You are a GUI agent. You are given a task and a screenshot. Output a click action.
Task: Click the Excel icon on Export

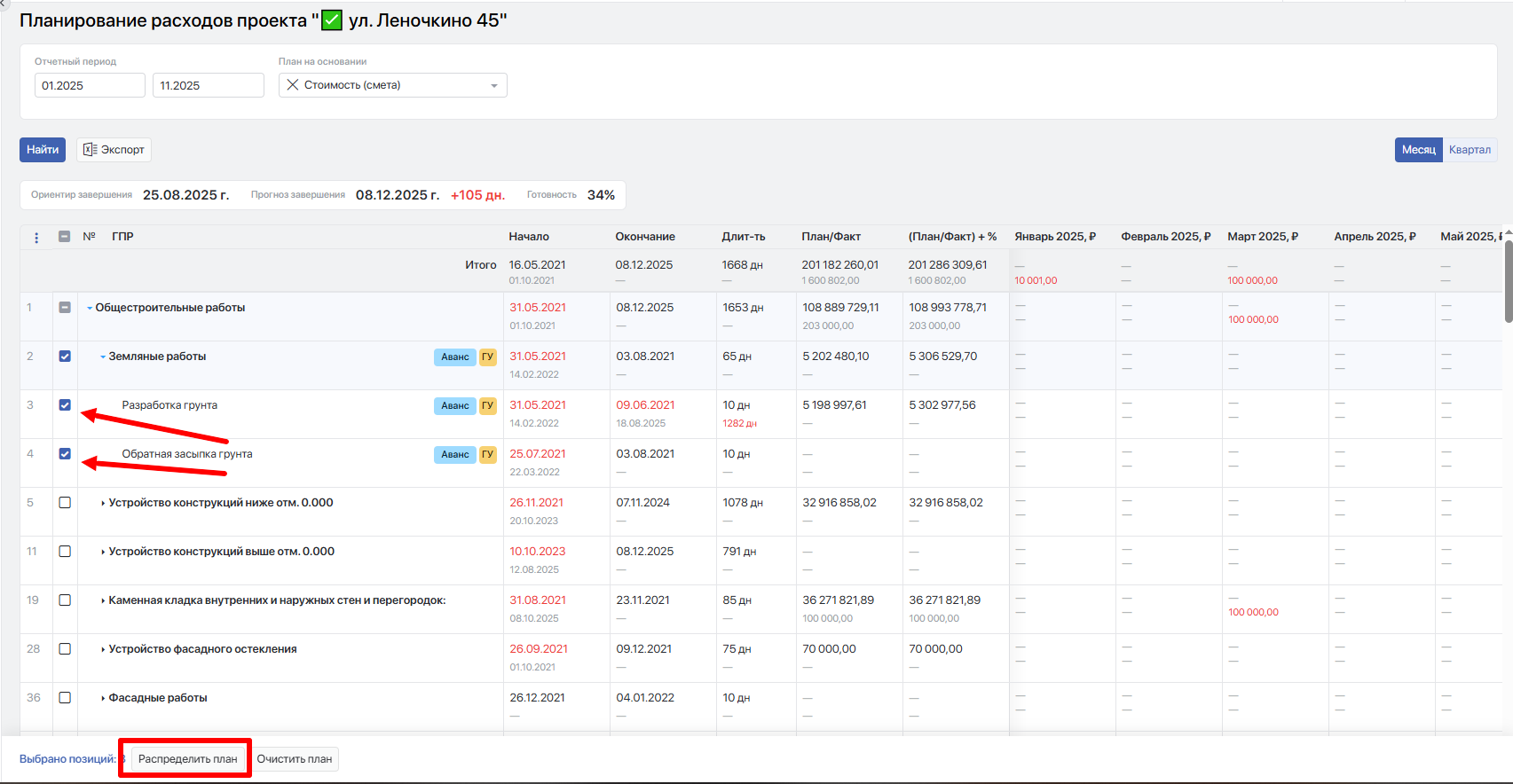[x=90, y=150]
